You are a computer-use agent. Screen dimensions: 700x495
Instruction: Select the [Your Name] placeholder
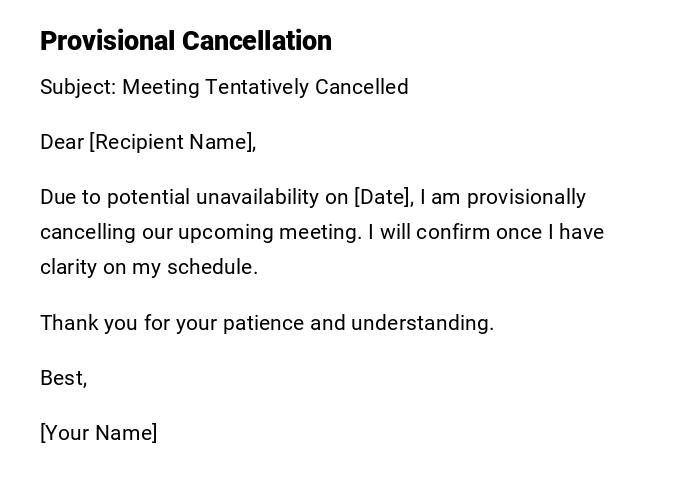pyautogui.click(x=99, y=433)
